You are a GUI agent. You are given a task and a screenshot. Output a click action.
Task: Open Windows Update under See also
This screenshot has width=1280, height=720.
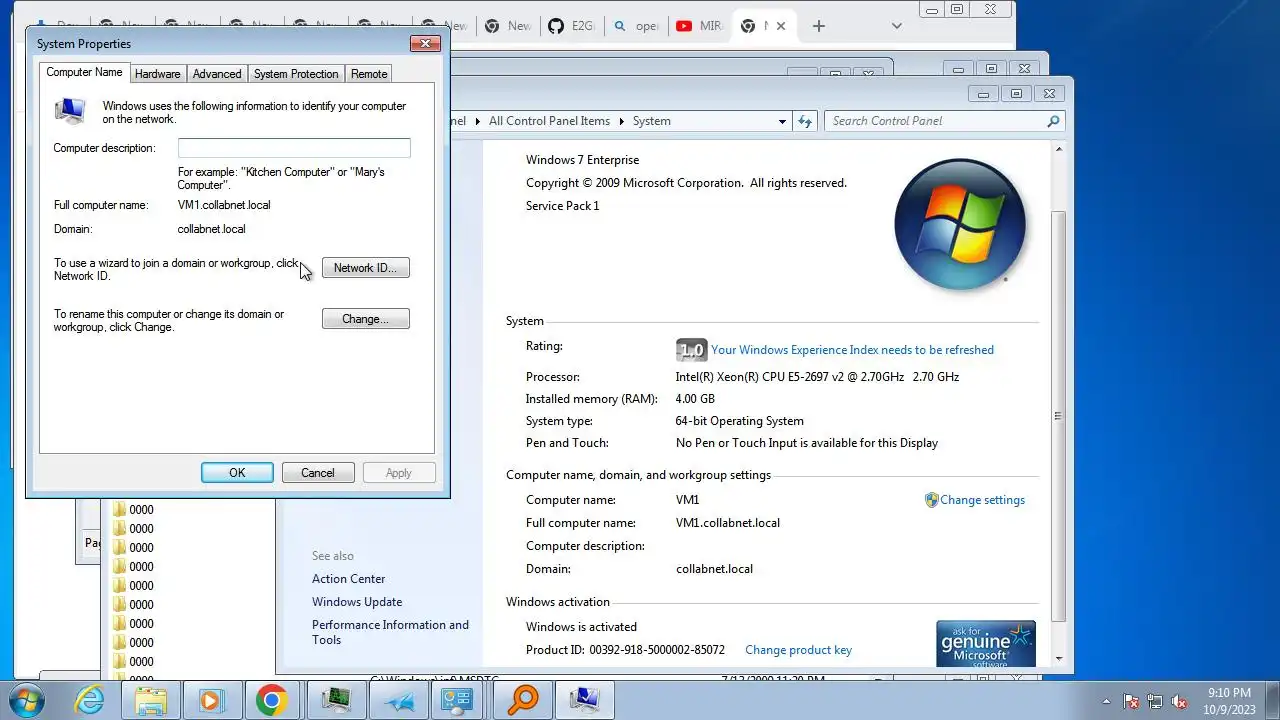357,602
